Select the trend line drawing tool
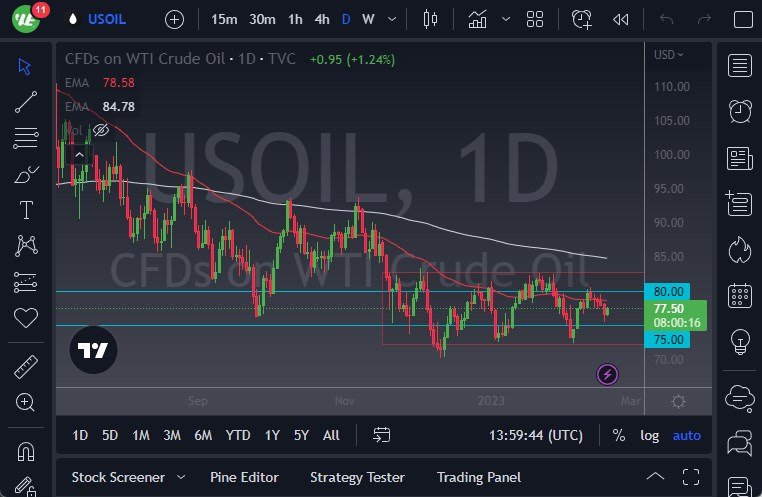 coord(26,101)
